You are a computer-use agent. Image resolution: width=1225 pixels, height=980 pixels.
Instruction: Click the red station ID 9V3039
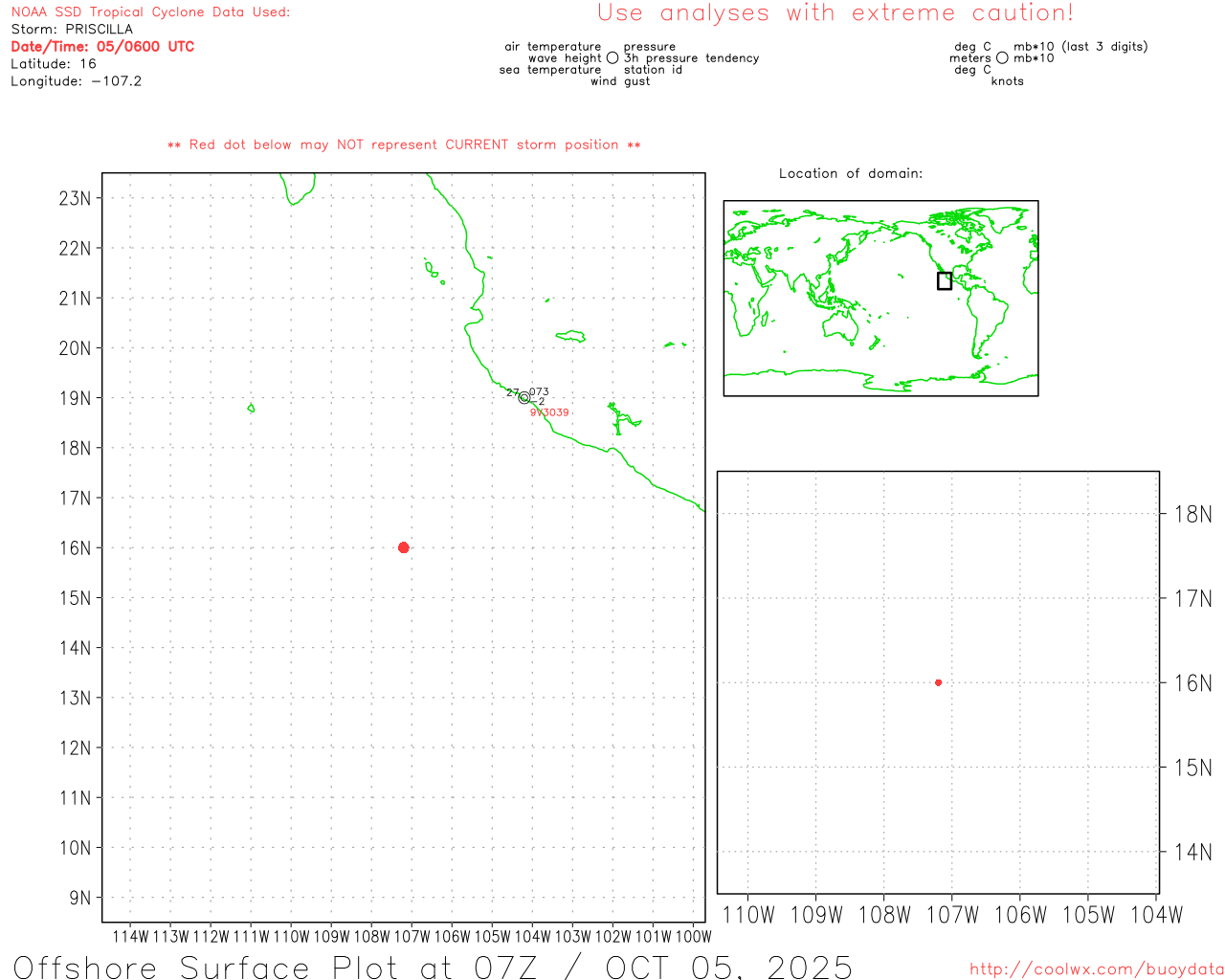click(x=549, y=412)
